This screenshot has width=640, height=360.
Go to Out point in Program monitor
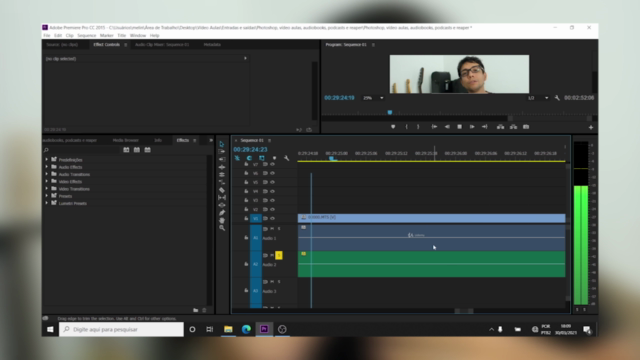(x=484, y=127)
